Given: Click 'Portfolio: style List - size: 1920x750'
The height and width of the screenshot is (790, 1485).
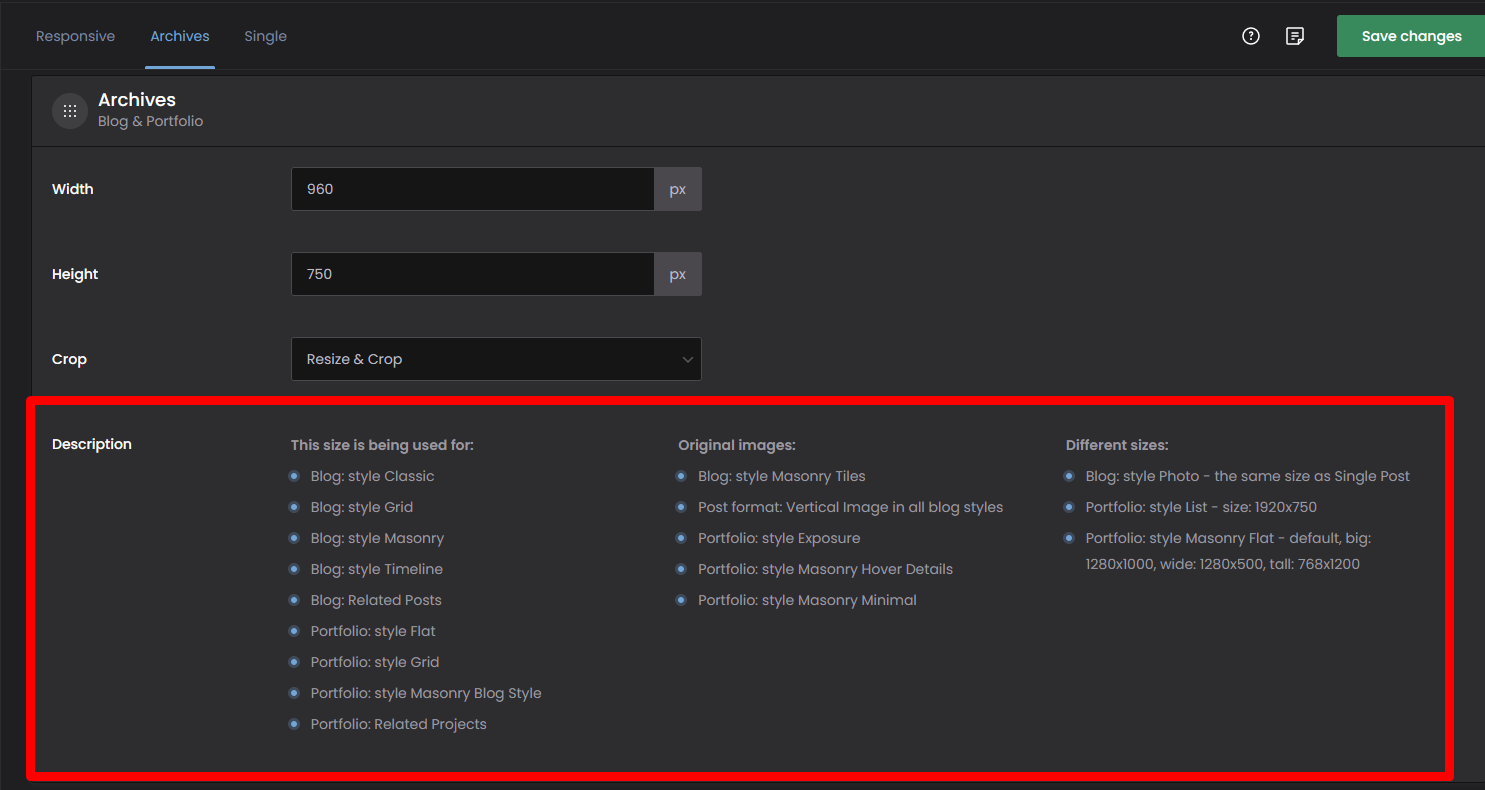Looking at the screenshot, I should click(x=1201, y=507).
